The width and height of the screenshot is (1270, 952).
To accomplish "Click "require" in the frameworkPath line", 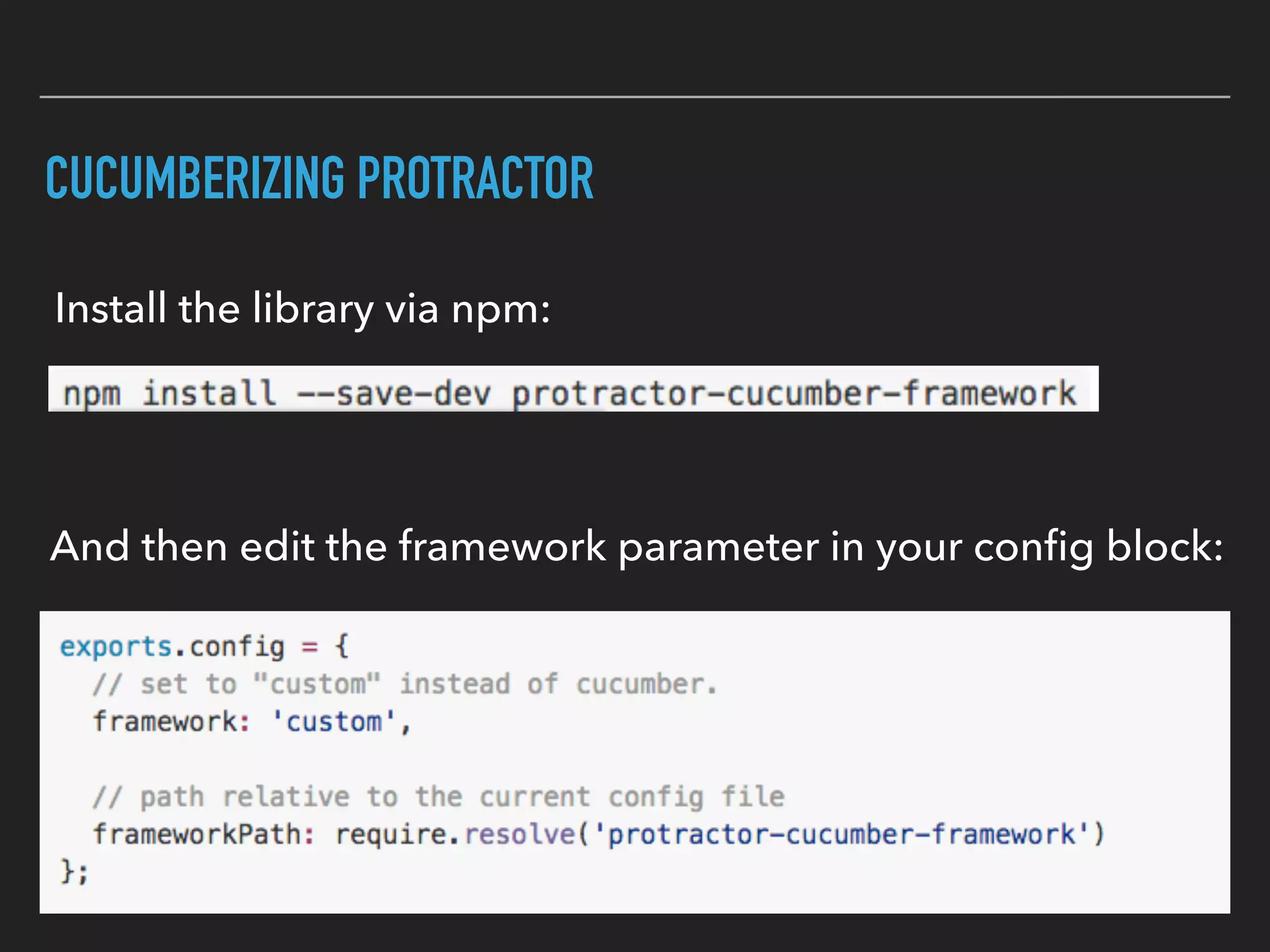I will click(391, 834).
